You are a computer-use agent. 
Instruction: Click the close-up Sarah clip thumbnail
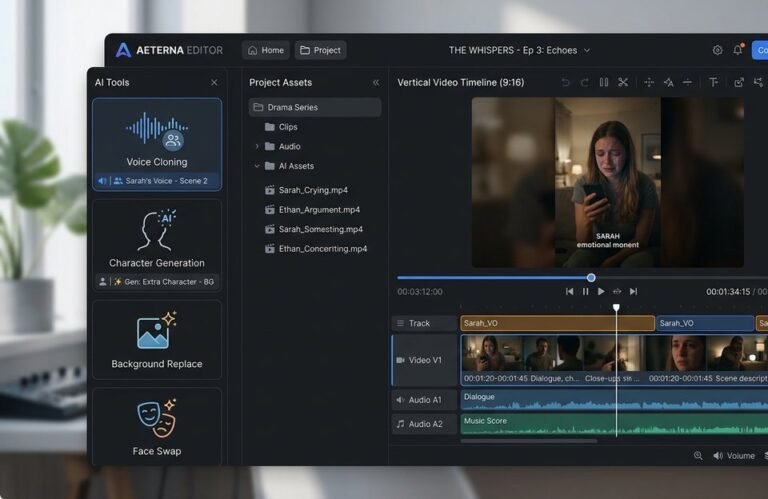[676, 354]
